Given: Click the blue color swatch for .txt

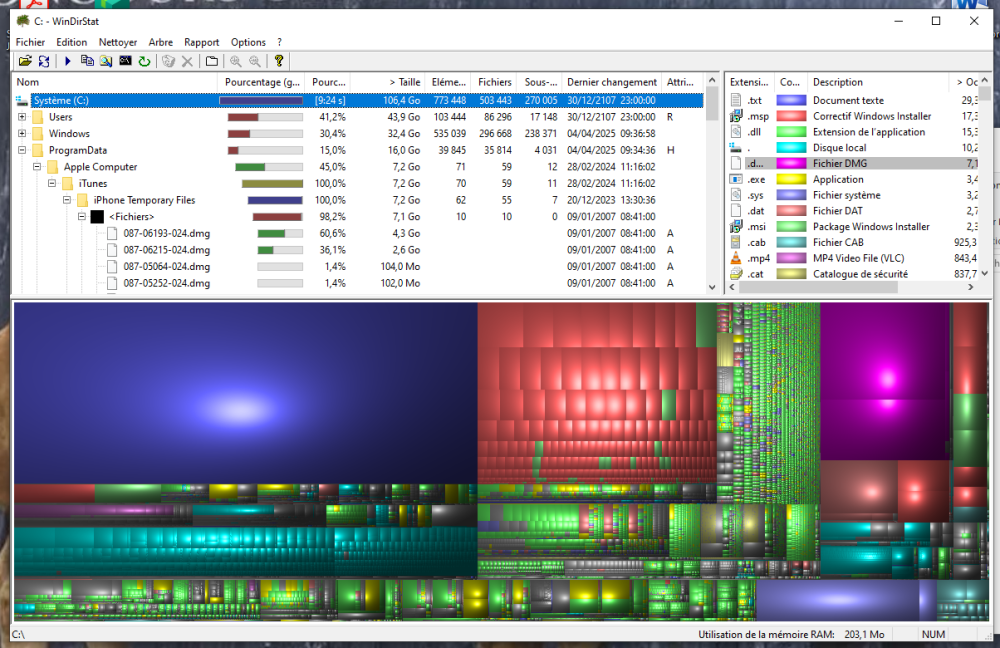Looking at the screenshot, I should (791, 101).
